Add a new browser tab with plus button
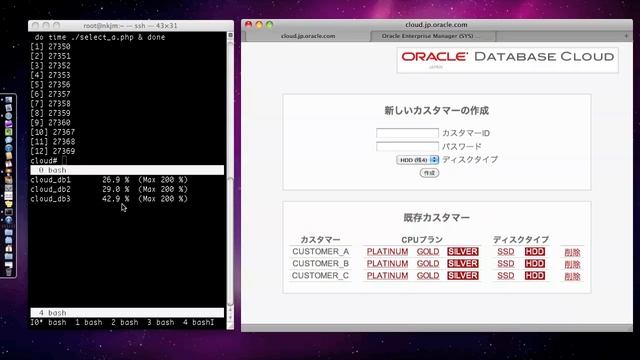This screenshot has width=640, height=360. click(x=626, y=36)
